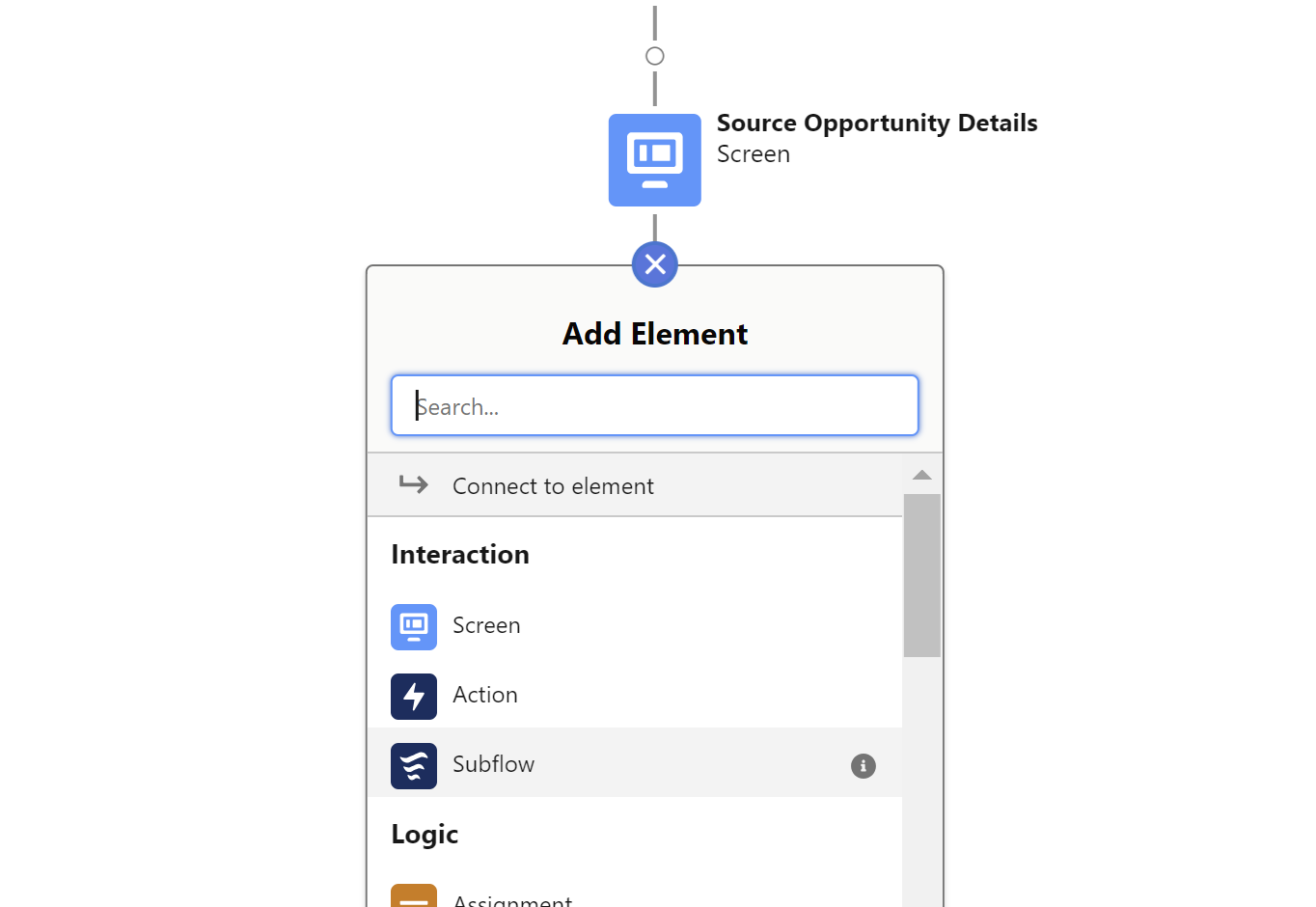The image size is (1316, 907).
Task: Click the orange Assignment icon
Action: [414, 896]
